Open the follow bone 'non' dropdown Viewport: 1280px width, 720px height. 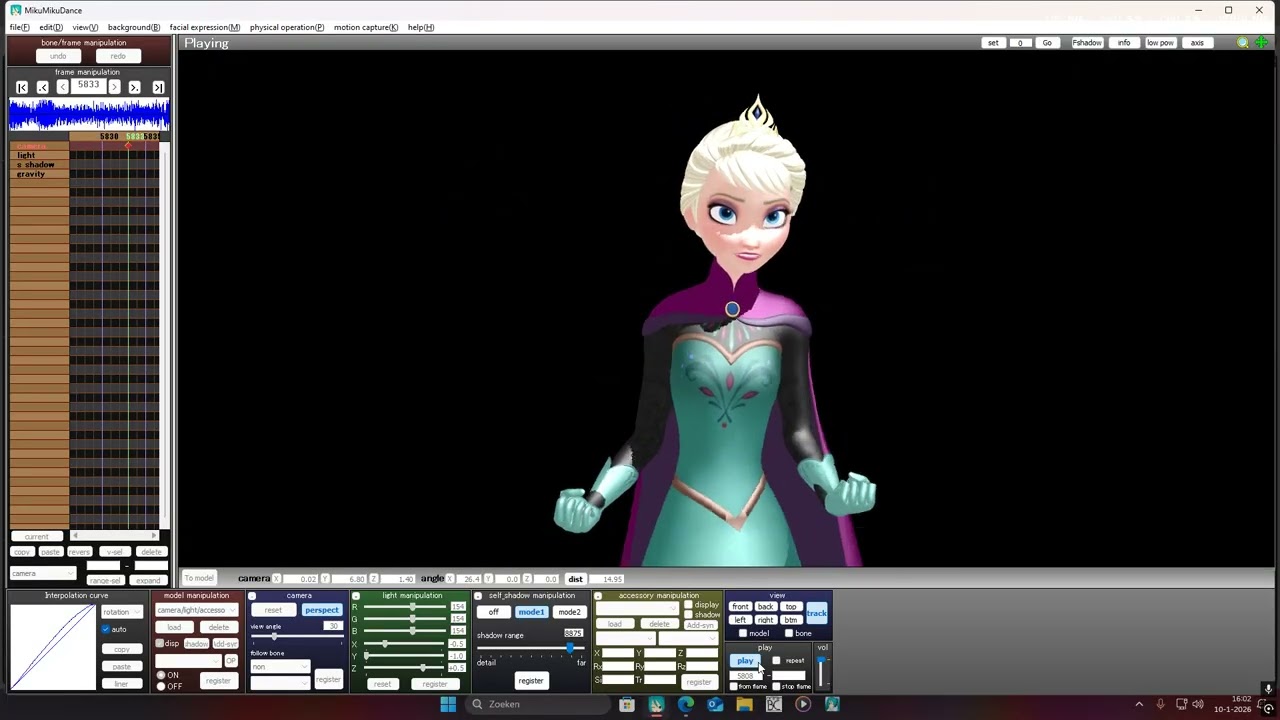(280, 667)
